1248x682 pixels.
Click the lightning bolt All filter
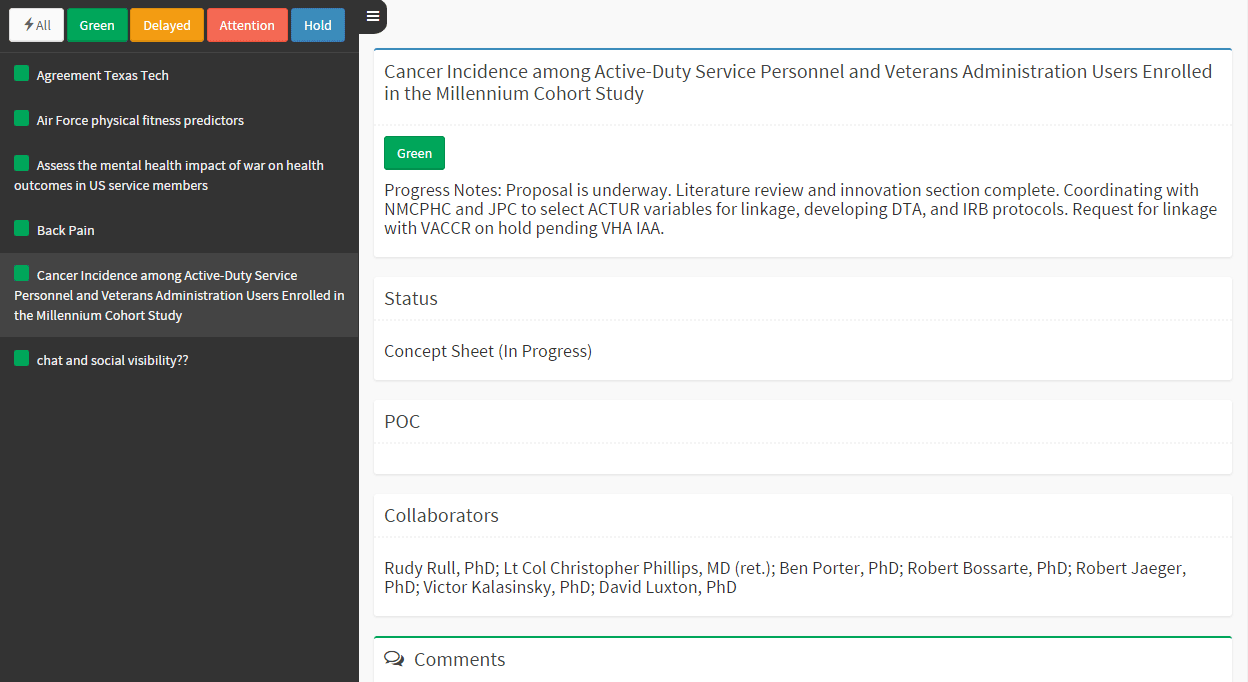tap(37, 25)
